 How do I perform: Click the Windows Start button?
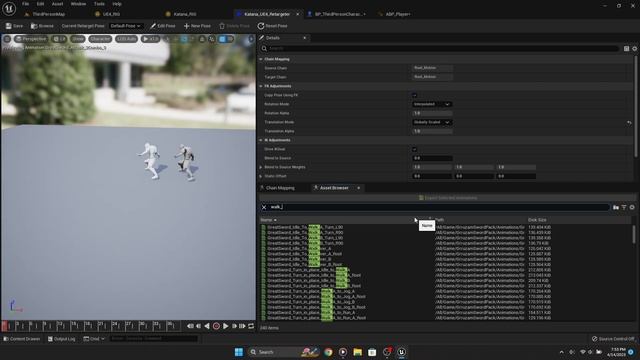239,352
